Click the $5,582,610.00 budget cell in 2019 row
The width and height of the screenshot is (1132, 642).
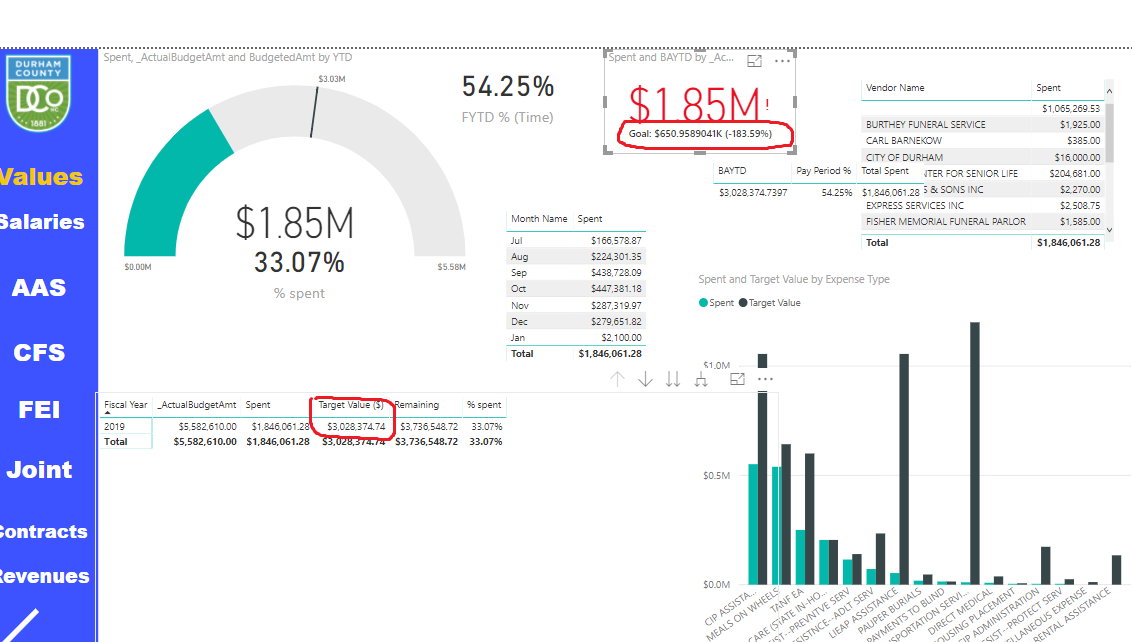(x=207, y=427)
